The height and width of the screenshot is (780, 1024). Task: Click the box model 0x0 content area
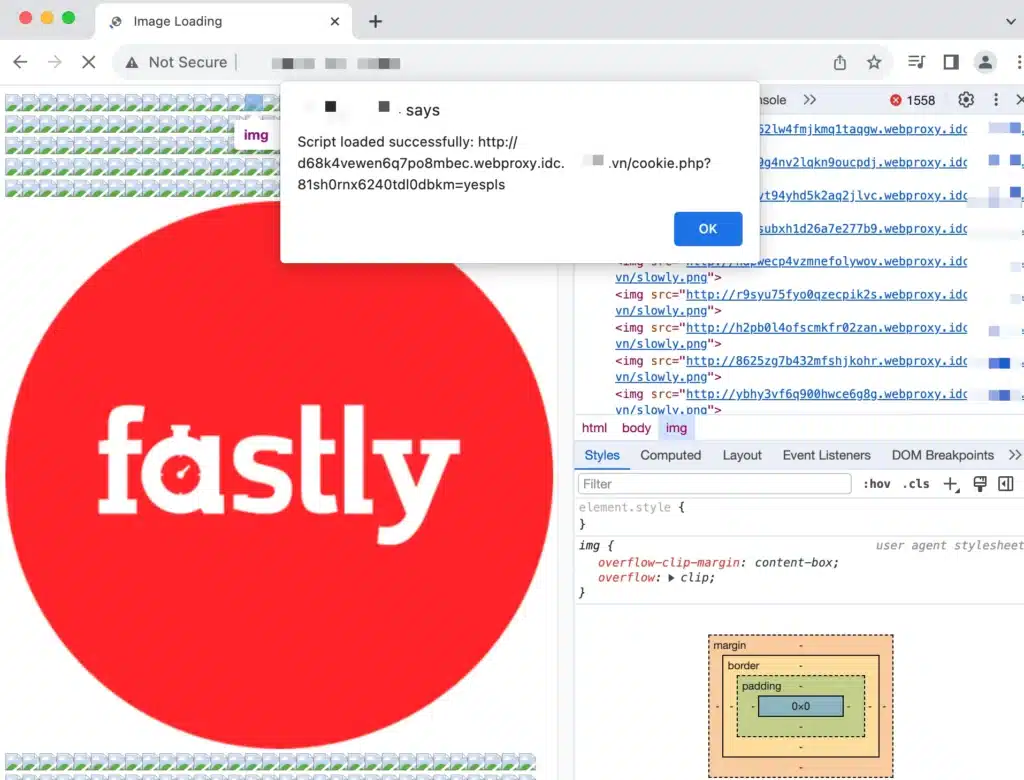(x=801, y=706)
